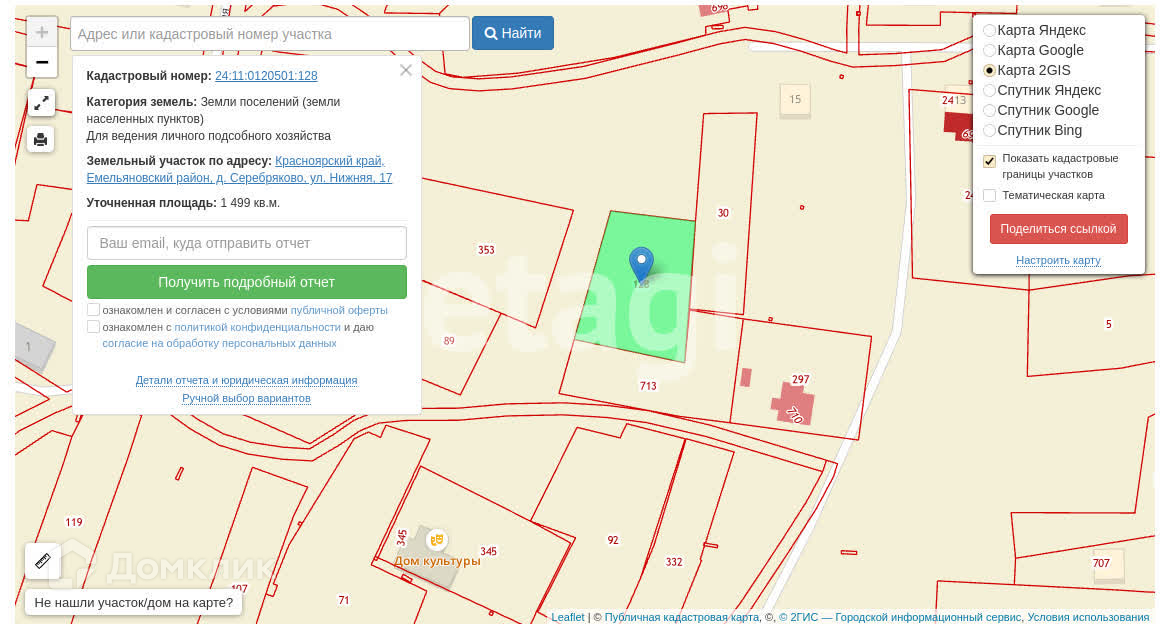Open cadastral number 24:11:0120501:128 link
Screen dimensions: 1166x624
pos(266,76)
